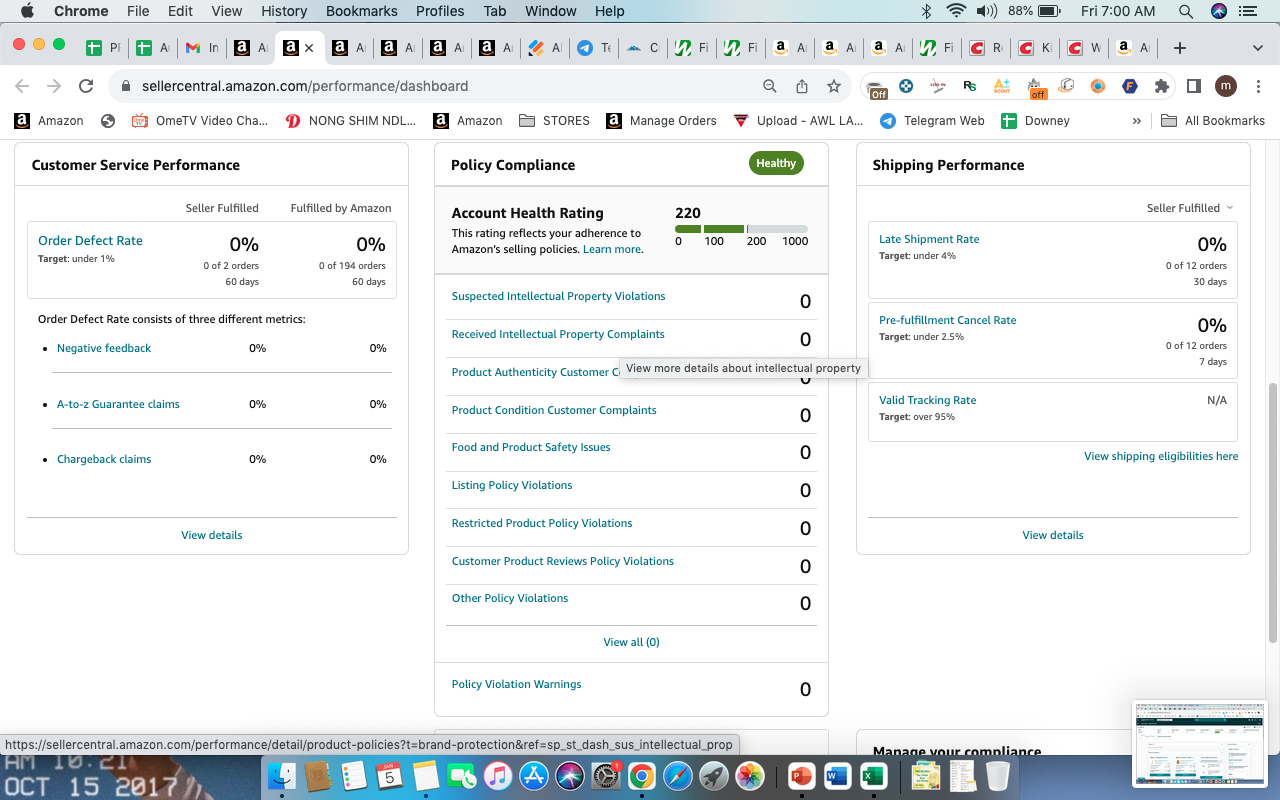
Task: Open Safari from the Dock
Action: (x=677, y=775)
